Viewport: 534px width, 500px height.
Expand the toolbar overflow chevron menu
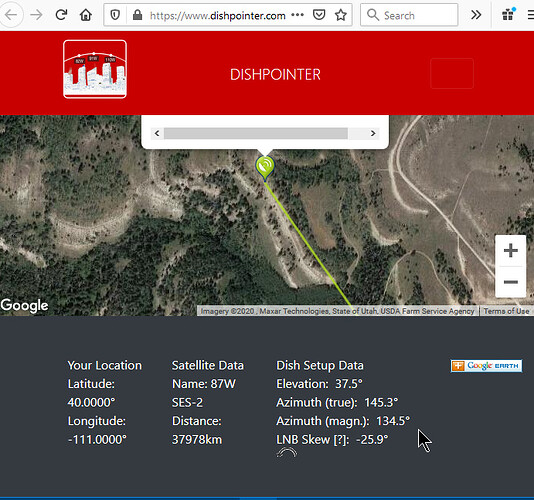pyautogui.click(x=476, y=15)
